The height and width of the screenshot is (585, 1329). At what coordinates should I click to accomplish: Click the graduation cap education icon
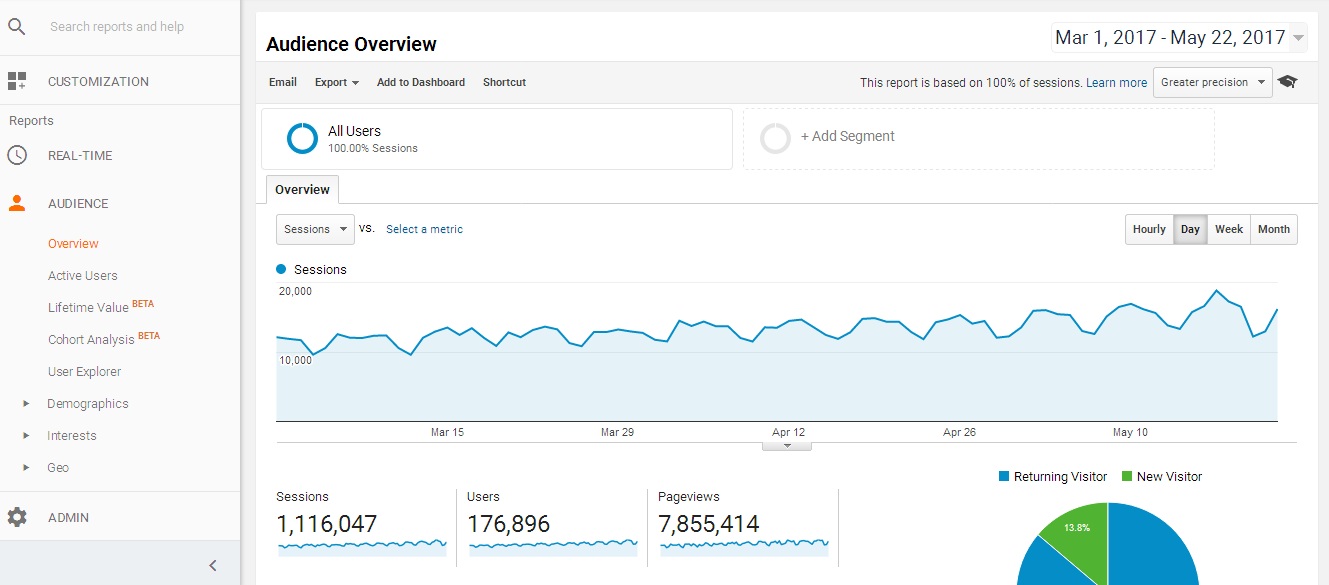(1288, 82)
